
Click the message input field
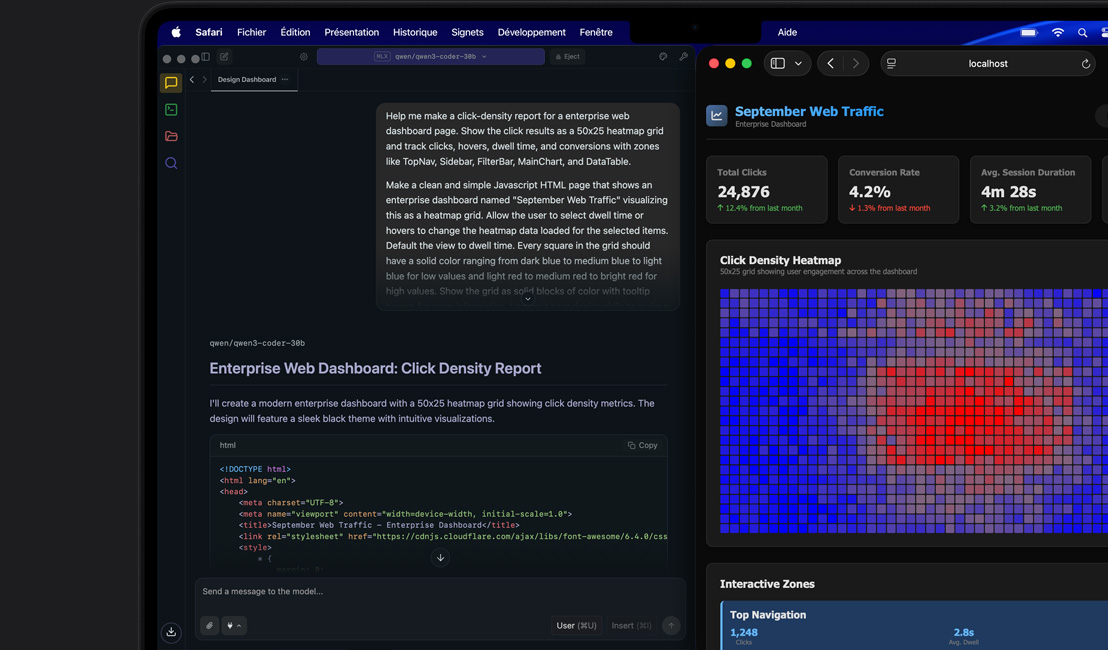tap(440, 592)
